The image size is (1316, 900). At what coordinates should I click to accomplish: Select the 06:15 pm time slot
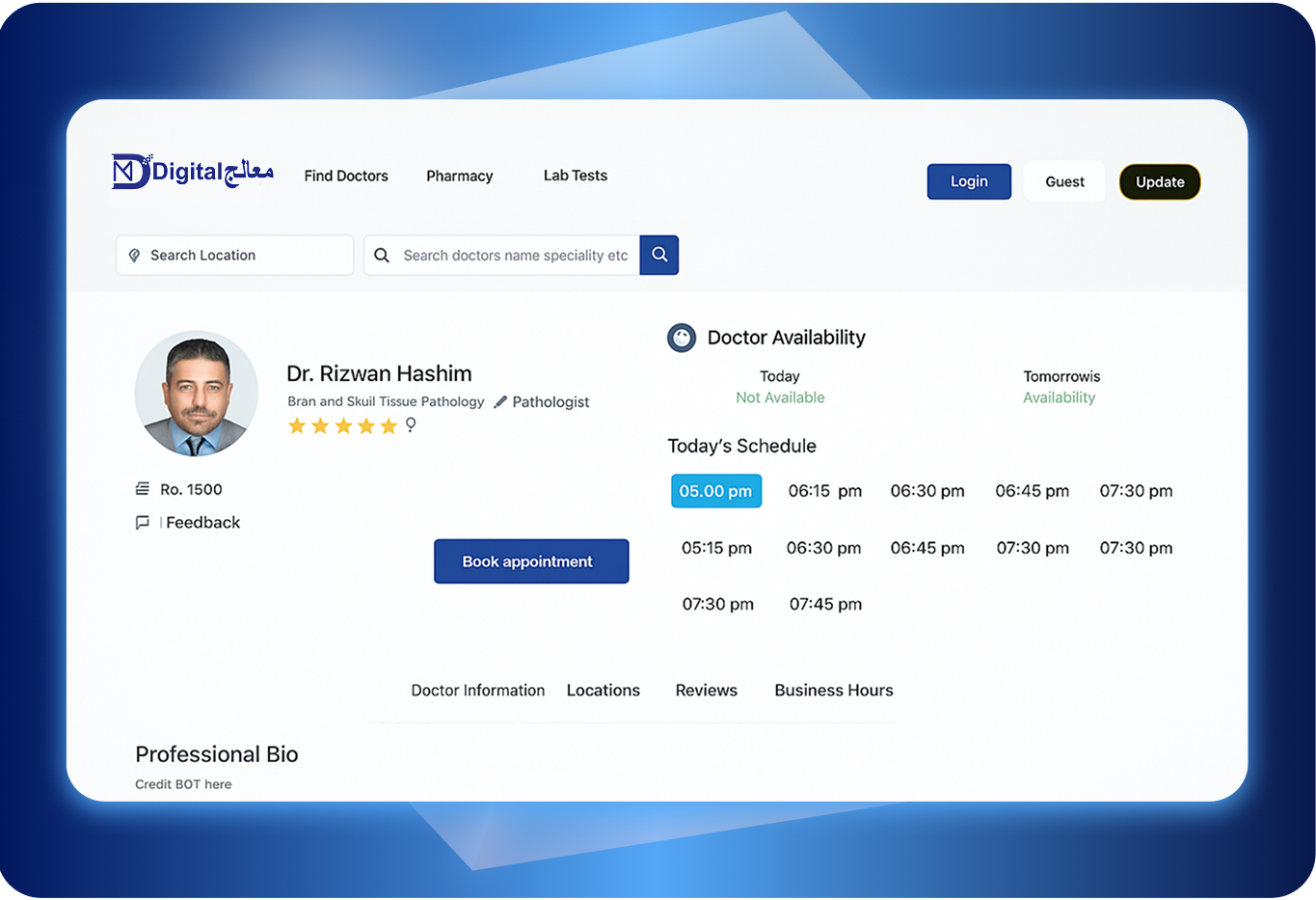coord(824,491)
